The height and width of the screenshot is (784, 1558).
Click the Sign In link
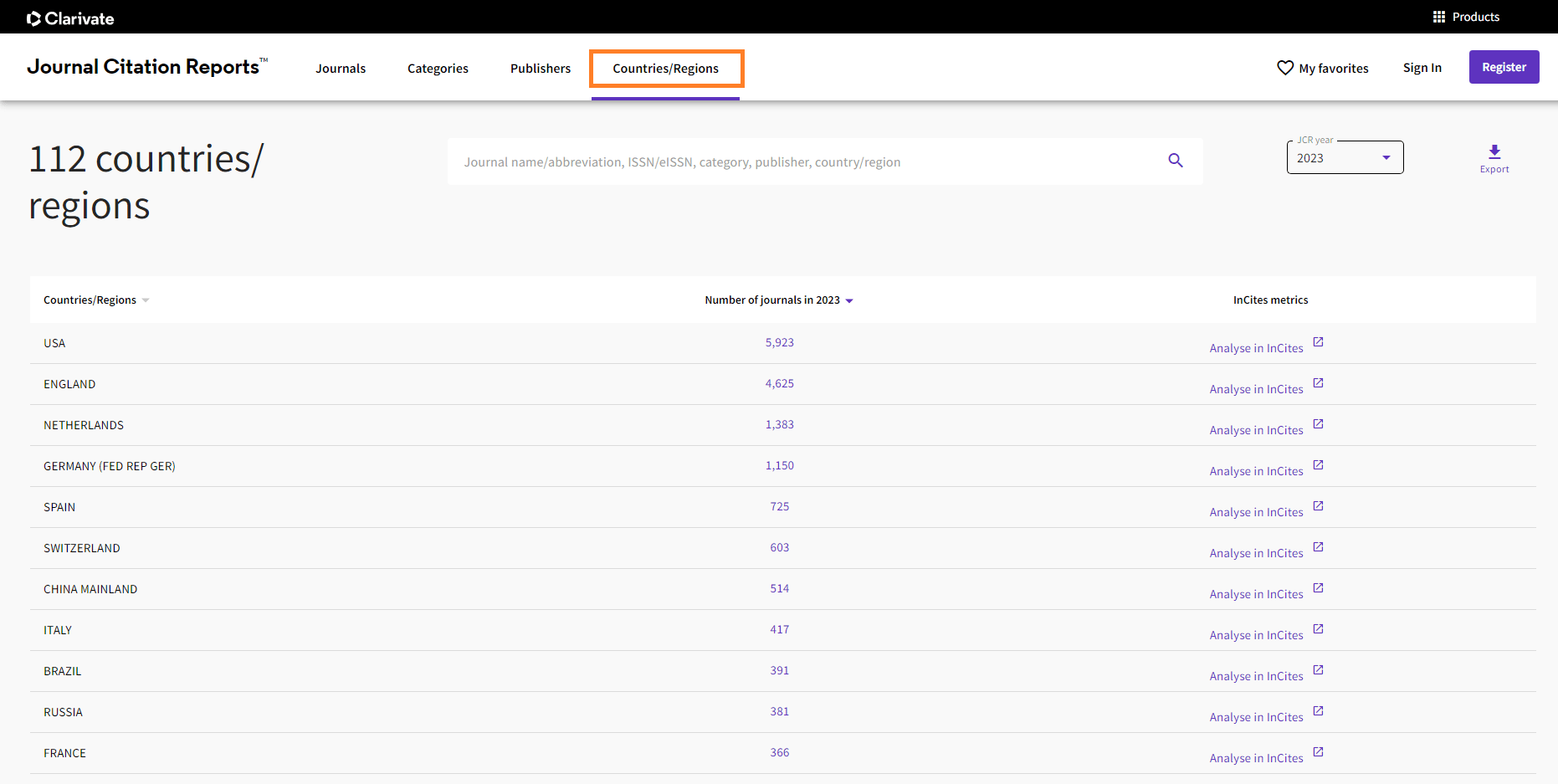tap(1422, 68)
